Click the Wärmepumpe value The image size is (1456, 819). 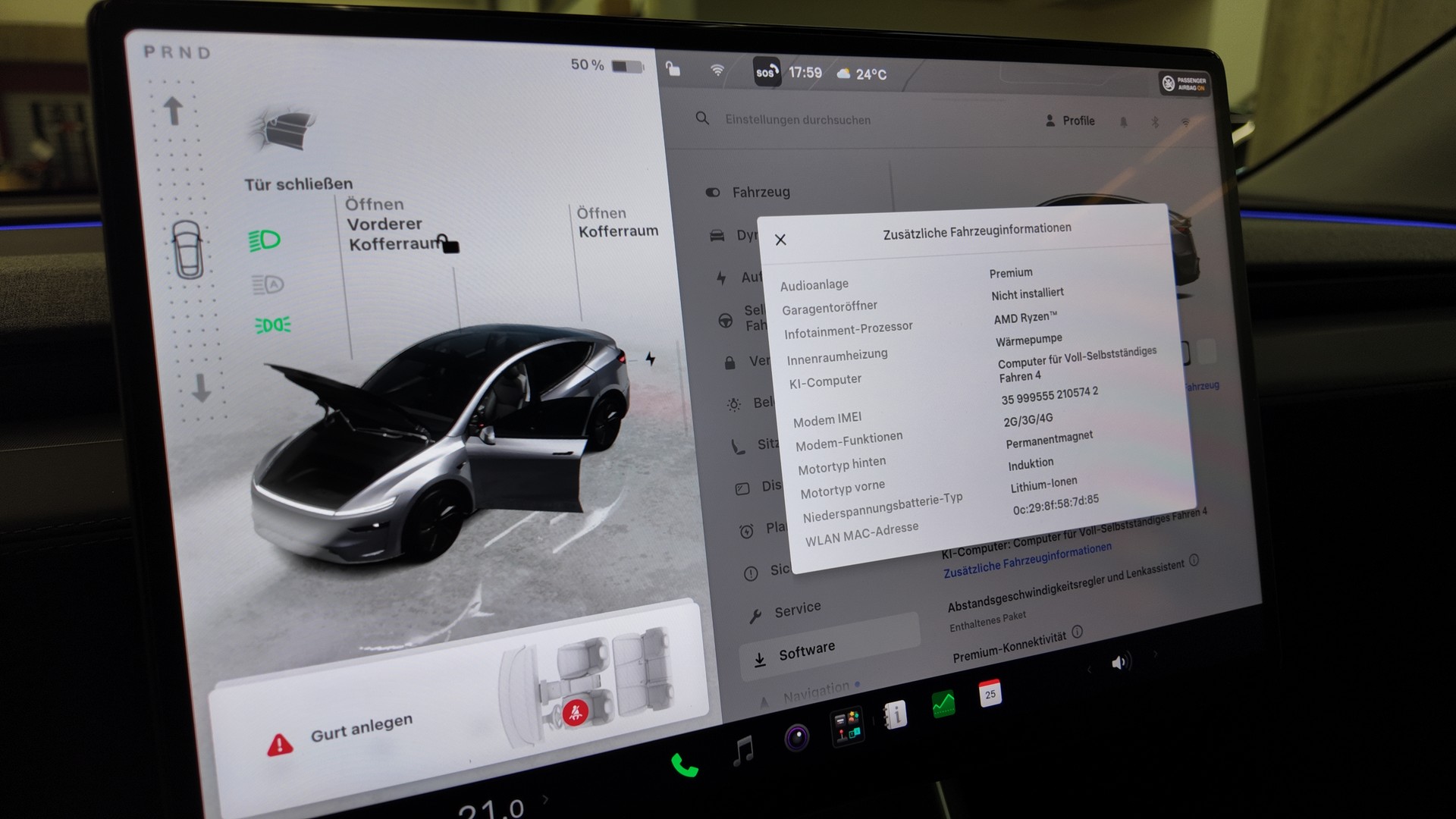pos(1029,340)
